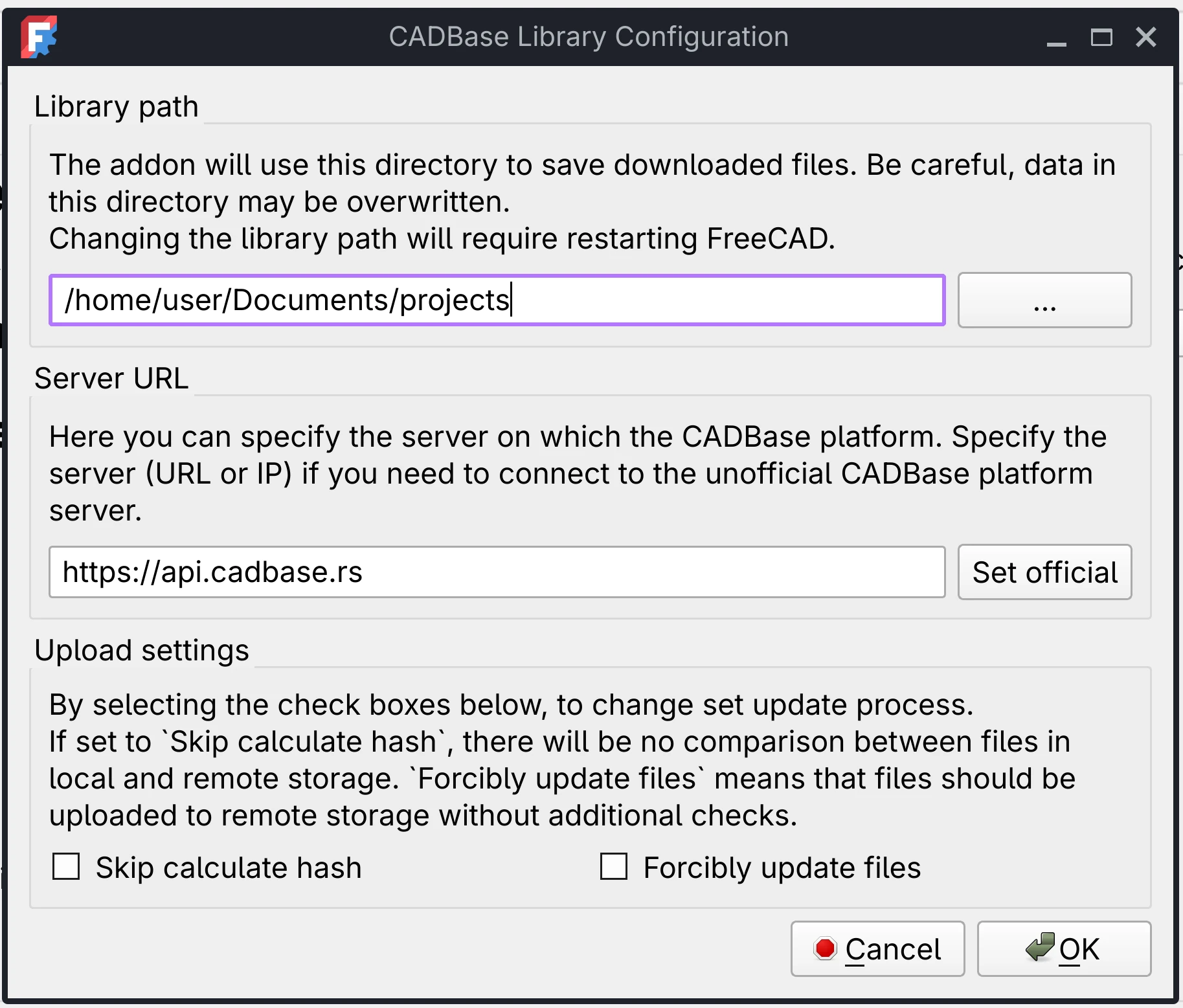Click the green checkmark icon on OK button
Viewport: 1183px width, 1008px height.
(1039, 946)
